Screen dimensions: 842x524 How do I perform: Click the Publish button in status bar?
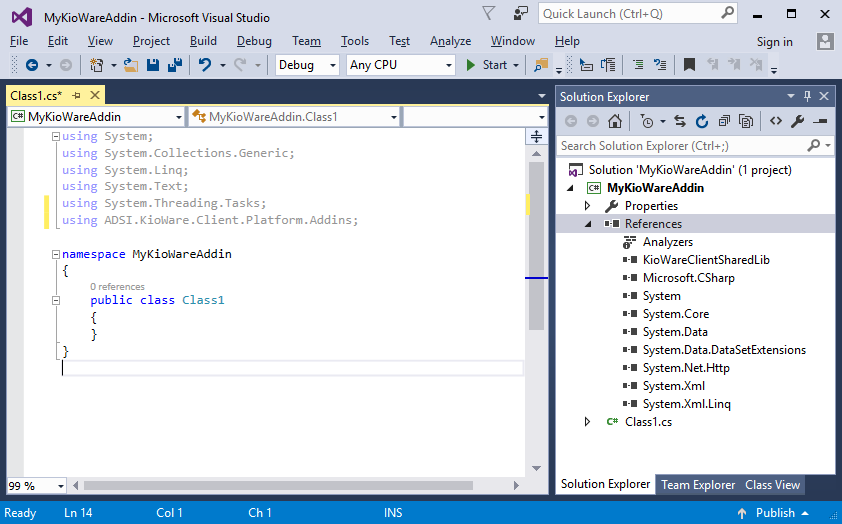(774, 513)
